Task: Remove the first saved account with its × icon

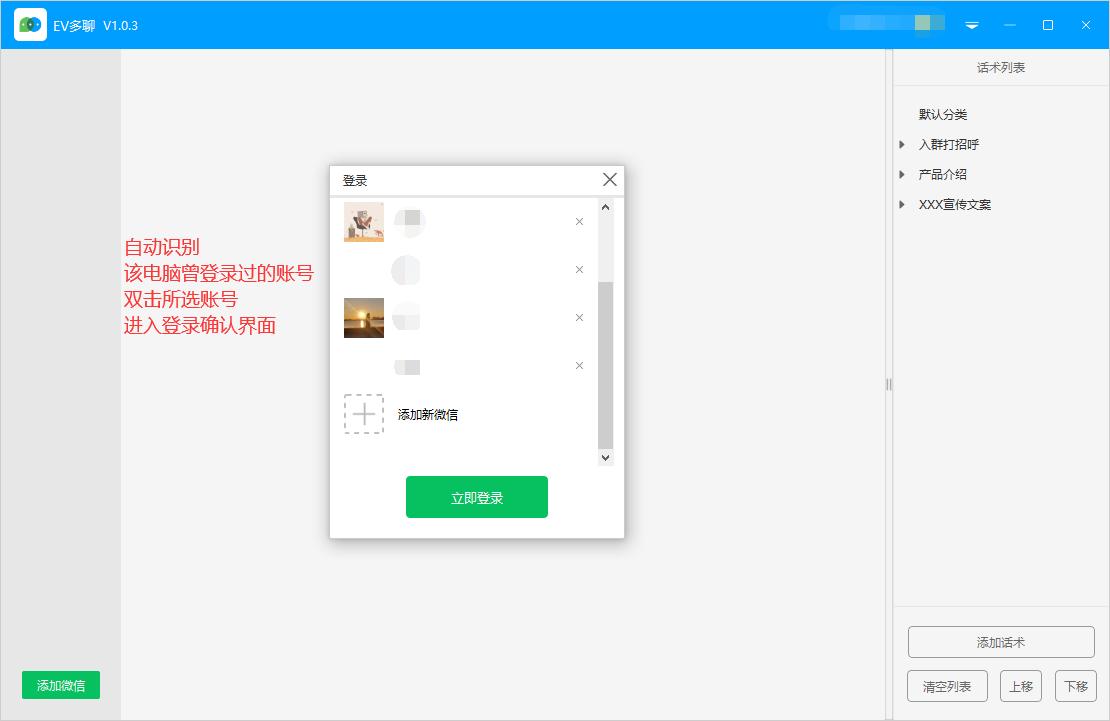Action: pyautogui.click(x=579, y=221)
